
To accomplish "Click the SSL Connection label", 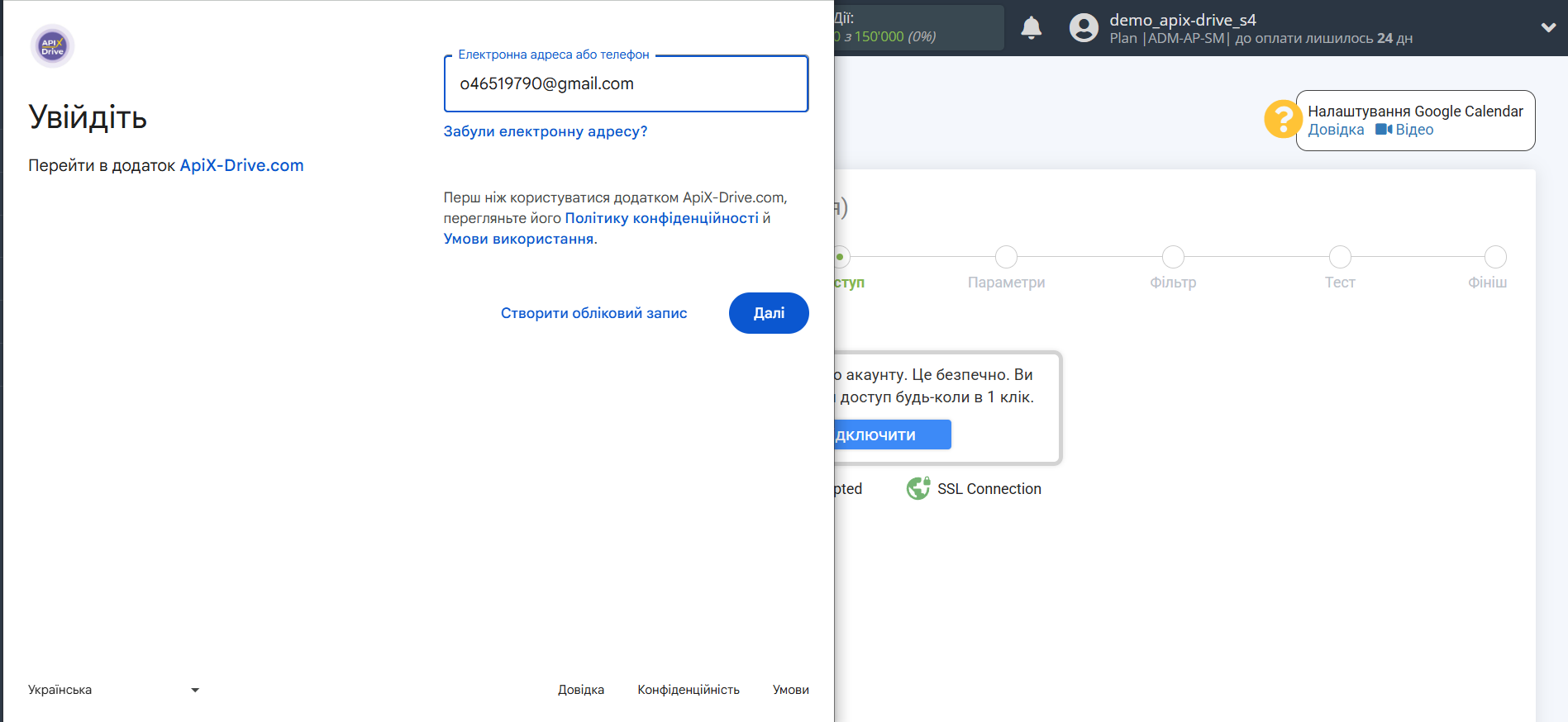I will pos(989,489).
